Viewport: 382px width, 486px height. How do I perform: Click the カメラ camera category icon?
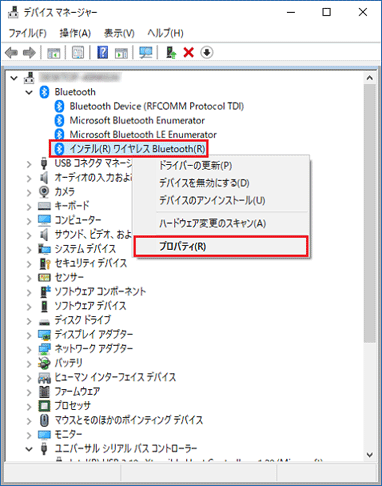(x=44, y=192)
